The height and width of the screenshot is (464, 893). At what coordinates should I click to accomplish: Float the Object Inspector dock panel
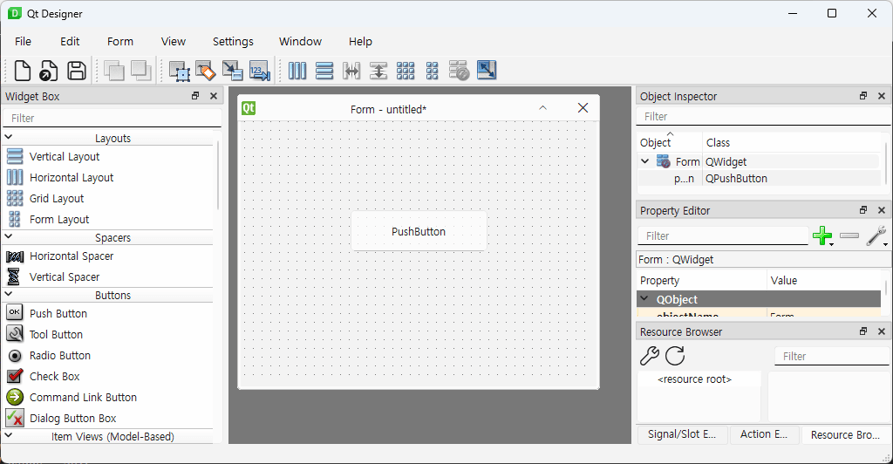(x=863, y=96)
